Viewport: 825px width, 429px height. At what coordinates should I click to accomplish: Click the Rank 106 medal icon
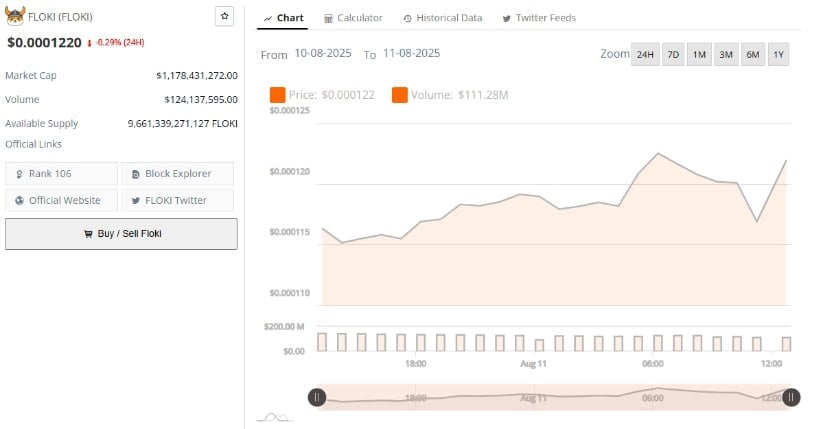(x=19, y=174)
